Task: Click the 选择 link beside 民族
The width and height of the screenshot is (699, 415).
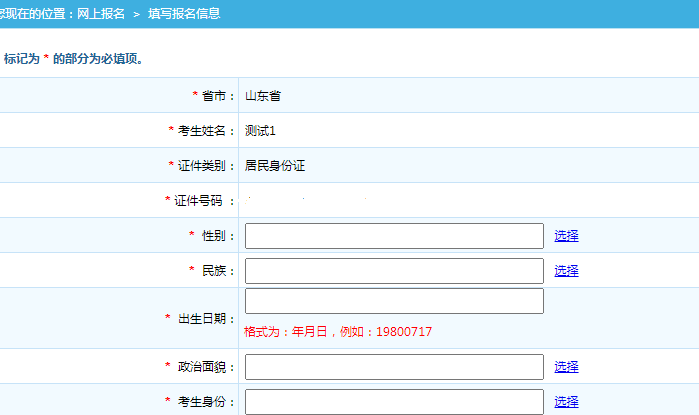Action: pos(566,271)
